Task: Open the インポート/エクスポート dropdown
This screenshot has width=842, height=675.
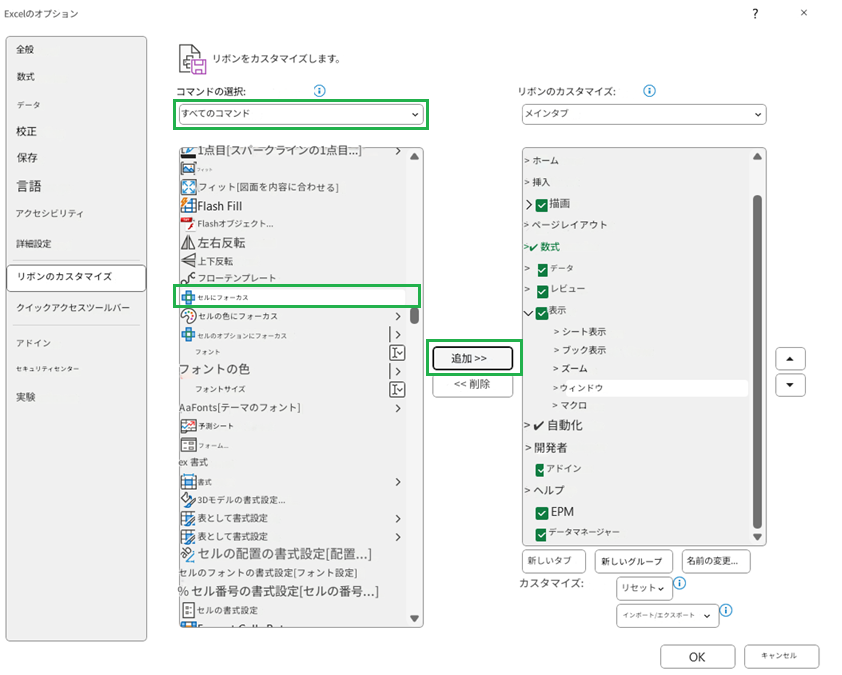Action: [667, 616]
